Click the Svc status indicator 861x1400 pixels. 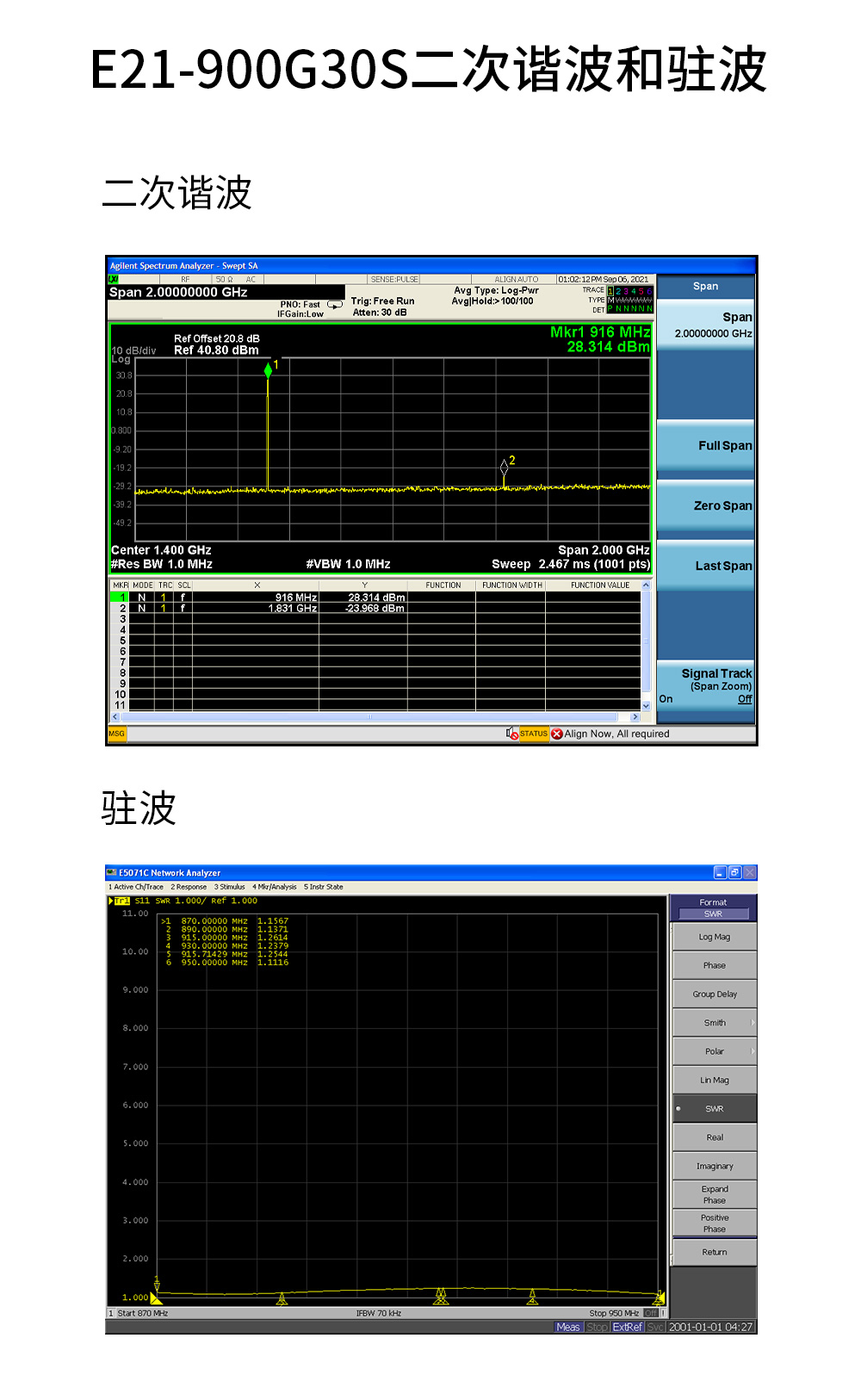655,1327
